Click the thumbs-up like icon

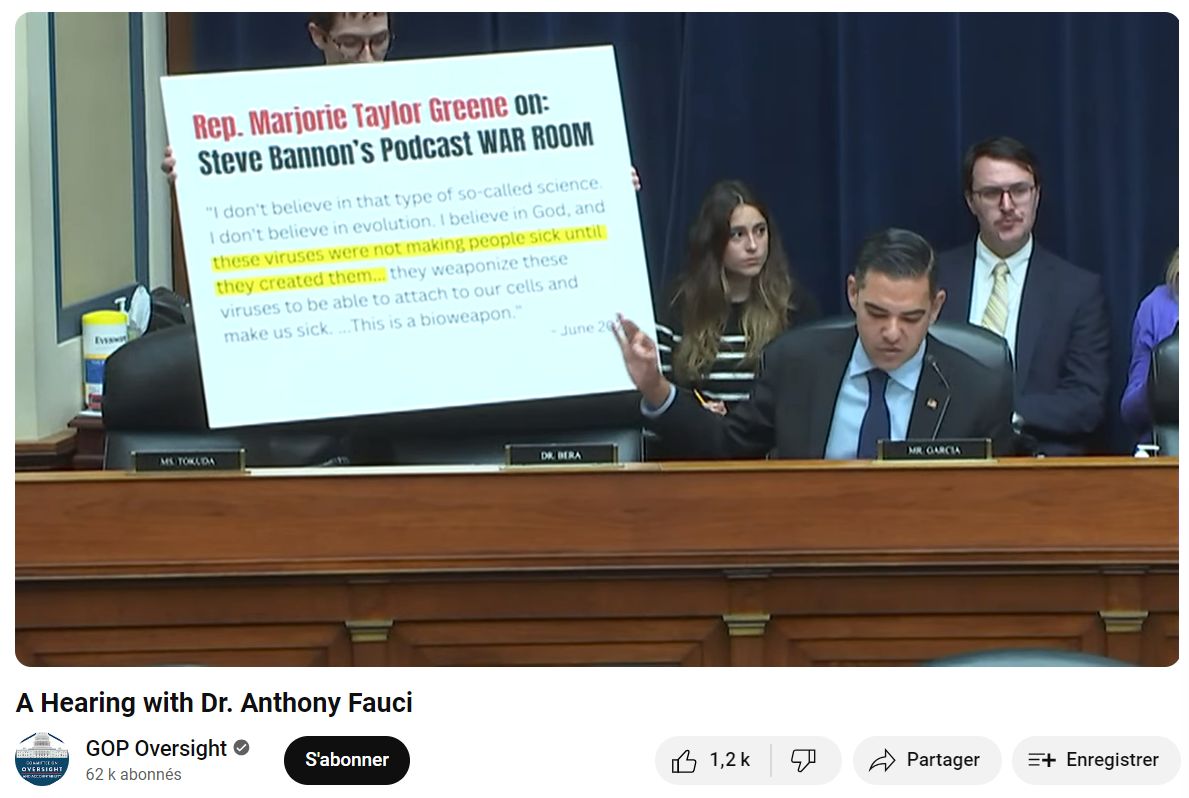pos(684,761)
